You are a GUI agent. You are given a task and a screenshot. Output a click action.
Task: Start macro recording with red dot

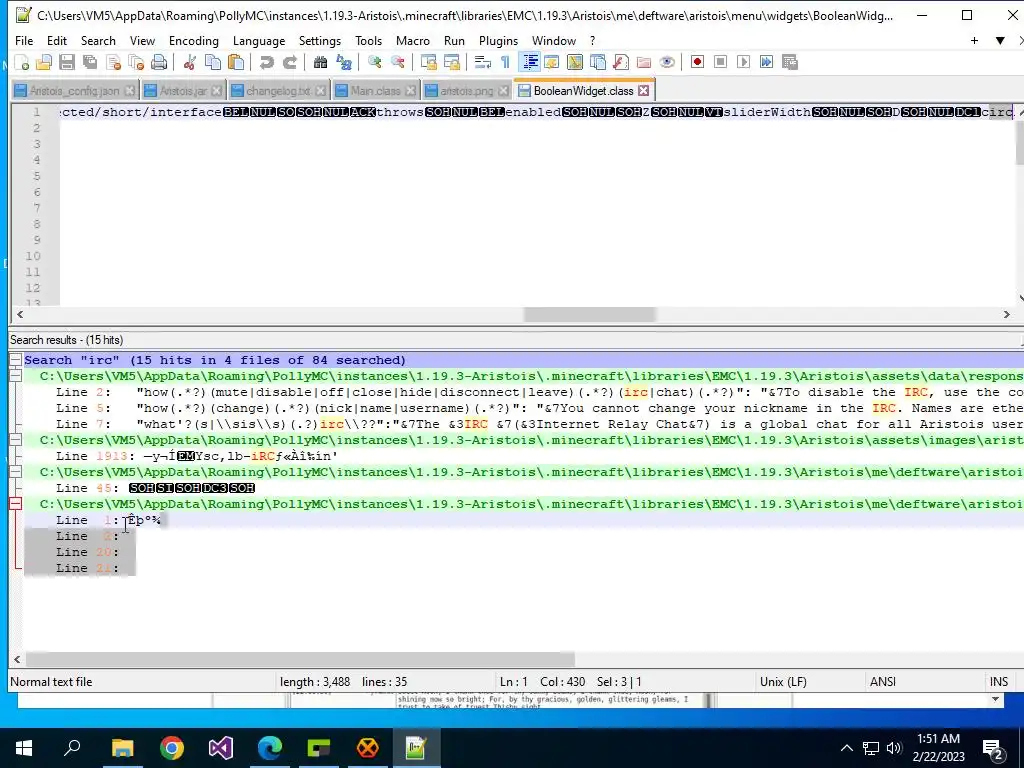point(697,63)
